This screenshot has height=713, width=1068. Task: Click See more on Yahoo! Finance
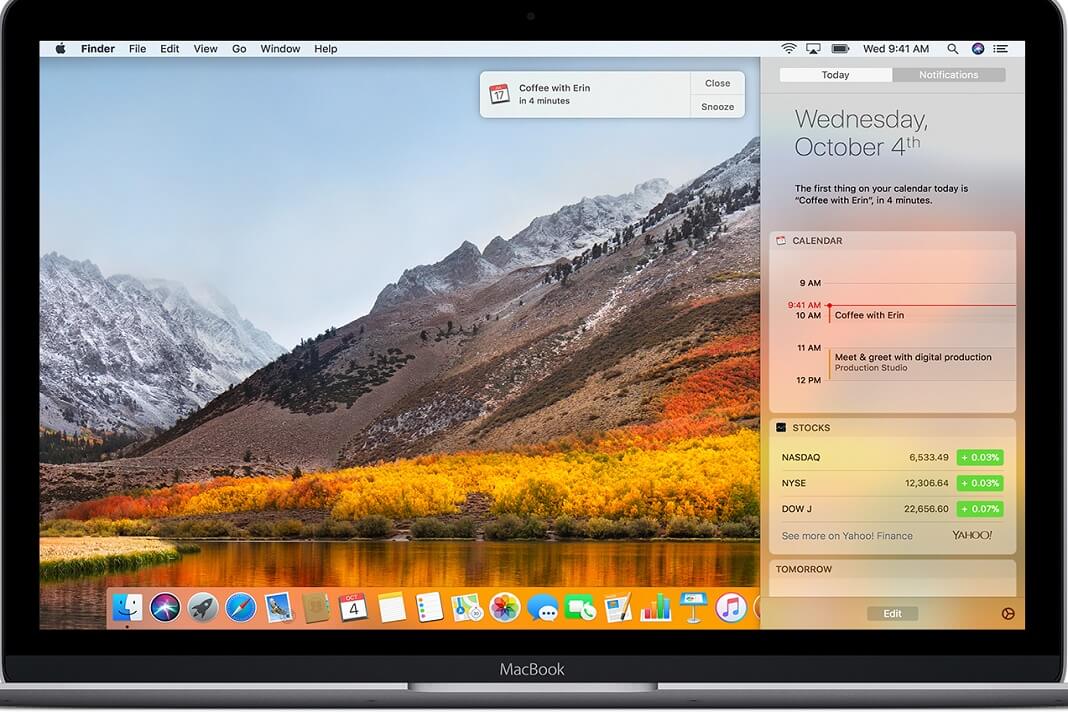click(x=847, y=536)
